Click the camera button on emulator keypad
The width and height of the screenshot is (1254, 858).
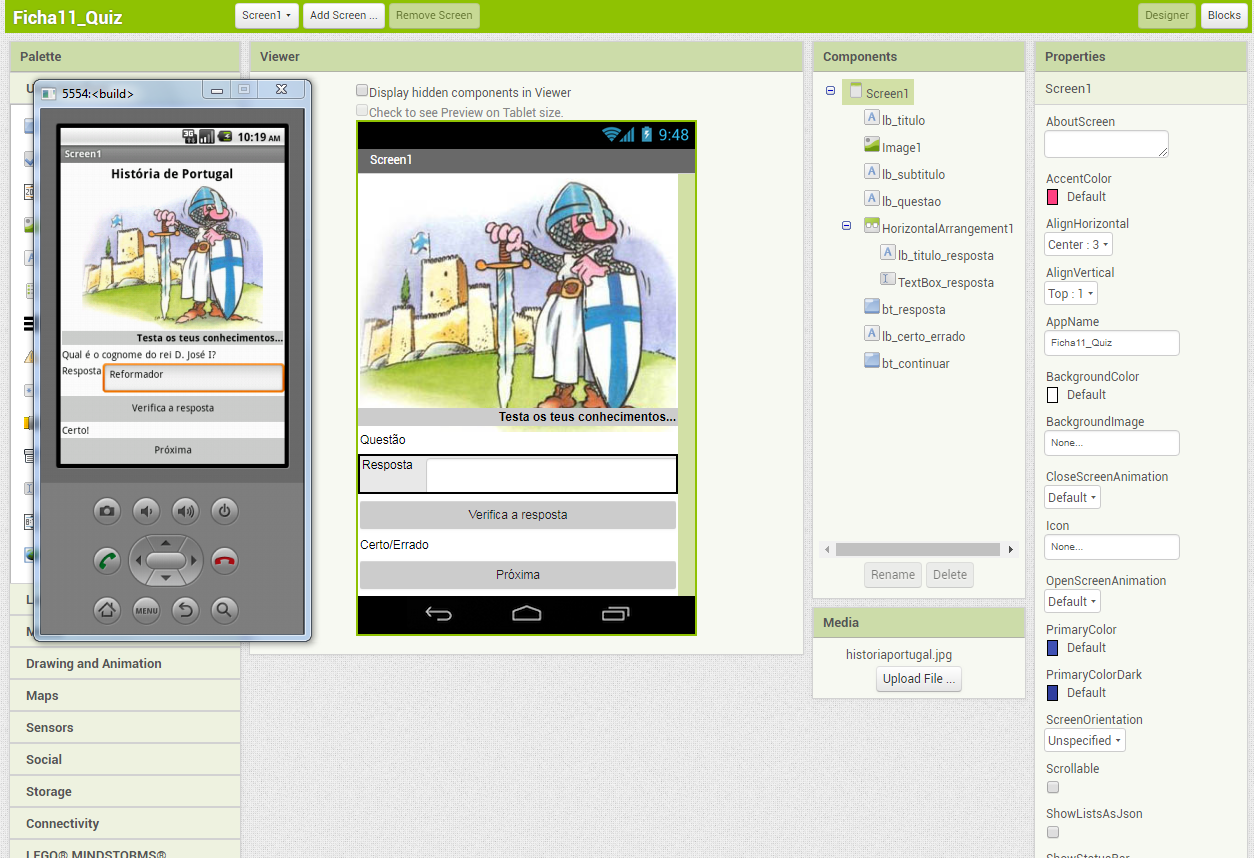point(108,511)
